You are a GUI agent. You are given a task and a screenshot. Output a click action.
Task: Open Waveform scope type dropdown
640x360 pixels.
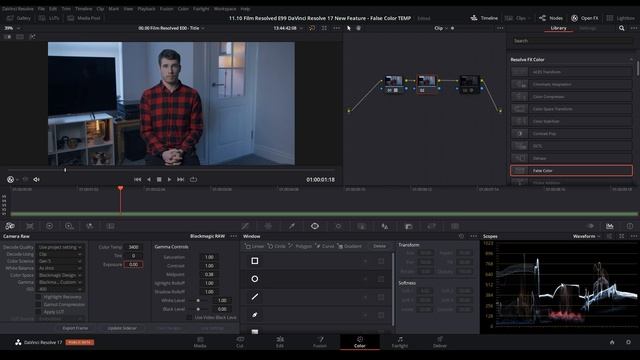tap(587, 236)
